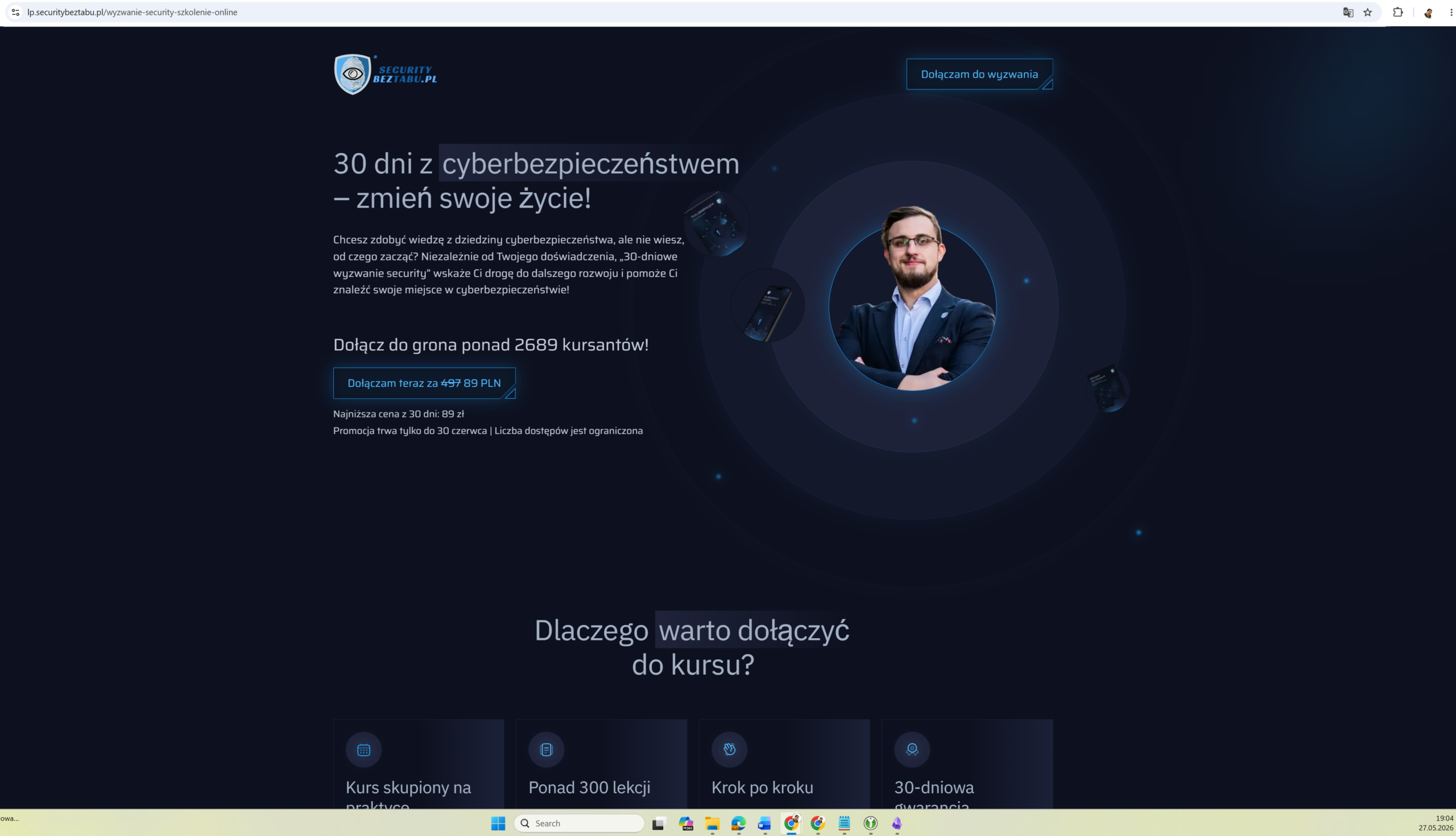This screenshot has height=836, width=1456.
Task: Click the Google Translate icon in address bar
Action: tap(1348, 12)
